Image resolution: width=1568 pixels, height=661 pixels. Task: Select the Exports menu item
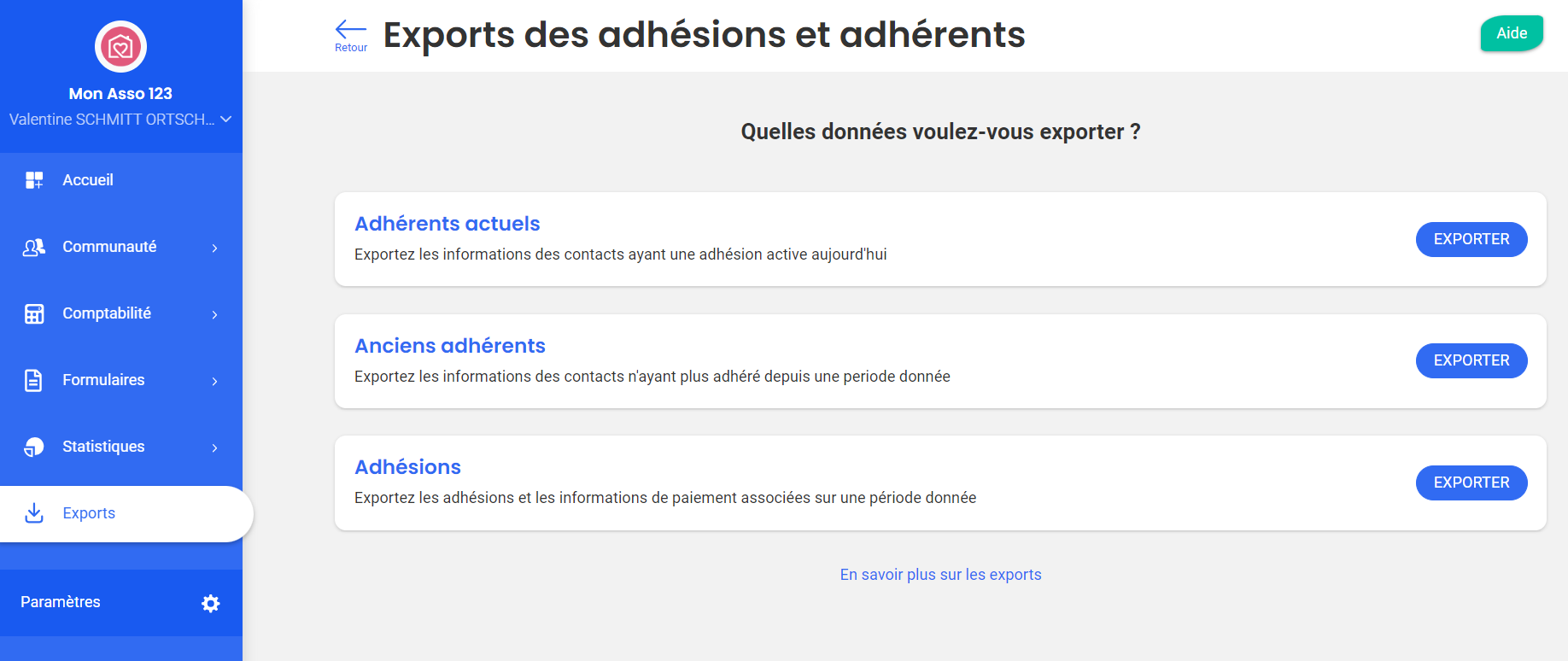point(89,513)
